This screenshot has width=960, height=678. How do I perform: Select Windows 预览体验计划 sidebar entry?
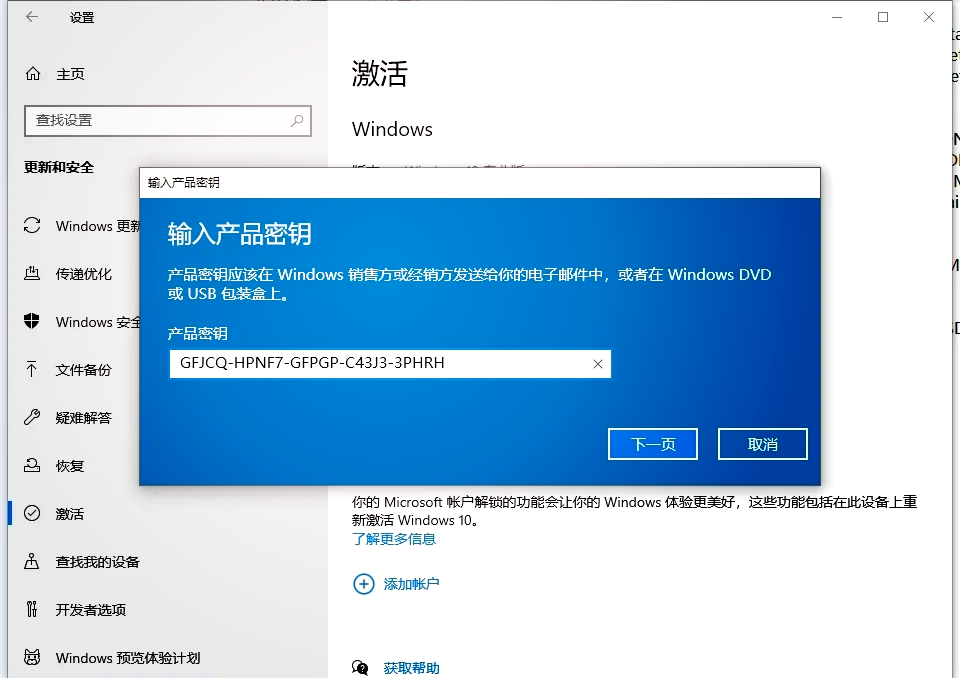click(x=128, y=658)
